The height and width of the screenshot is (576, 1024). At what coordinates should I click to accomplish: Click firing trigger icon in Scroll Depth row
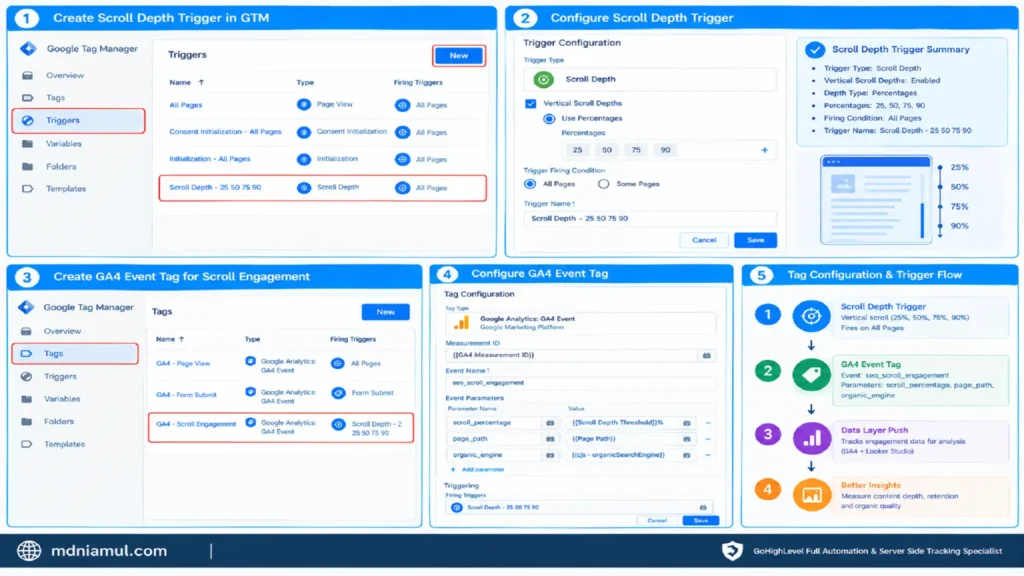coord(402,188)
